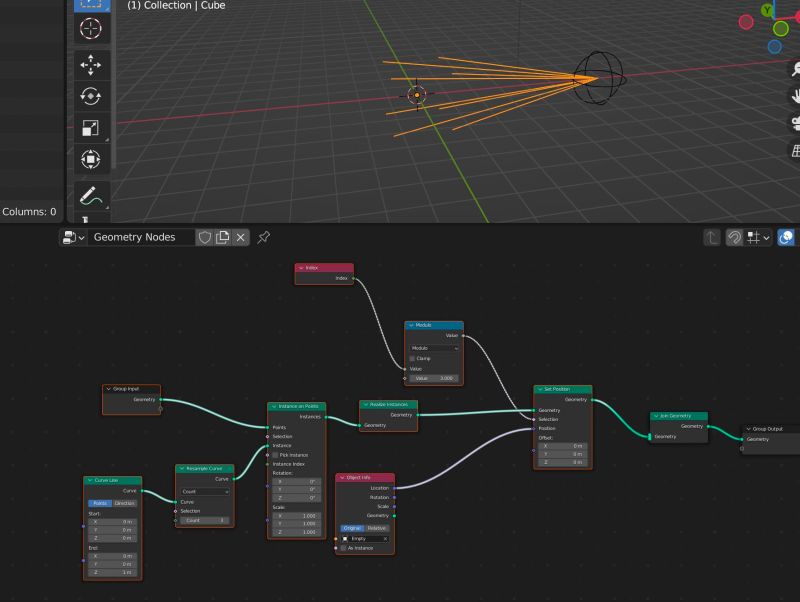
Task: Click the fake user shield icon for Geometry Nodes
Action: click(x=204, y=237)
